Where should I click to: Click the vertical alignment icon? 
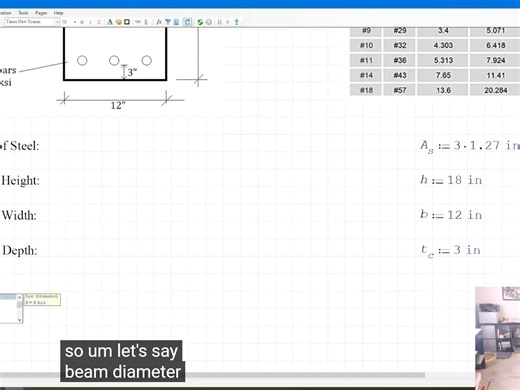(x=146, y=22)
